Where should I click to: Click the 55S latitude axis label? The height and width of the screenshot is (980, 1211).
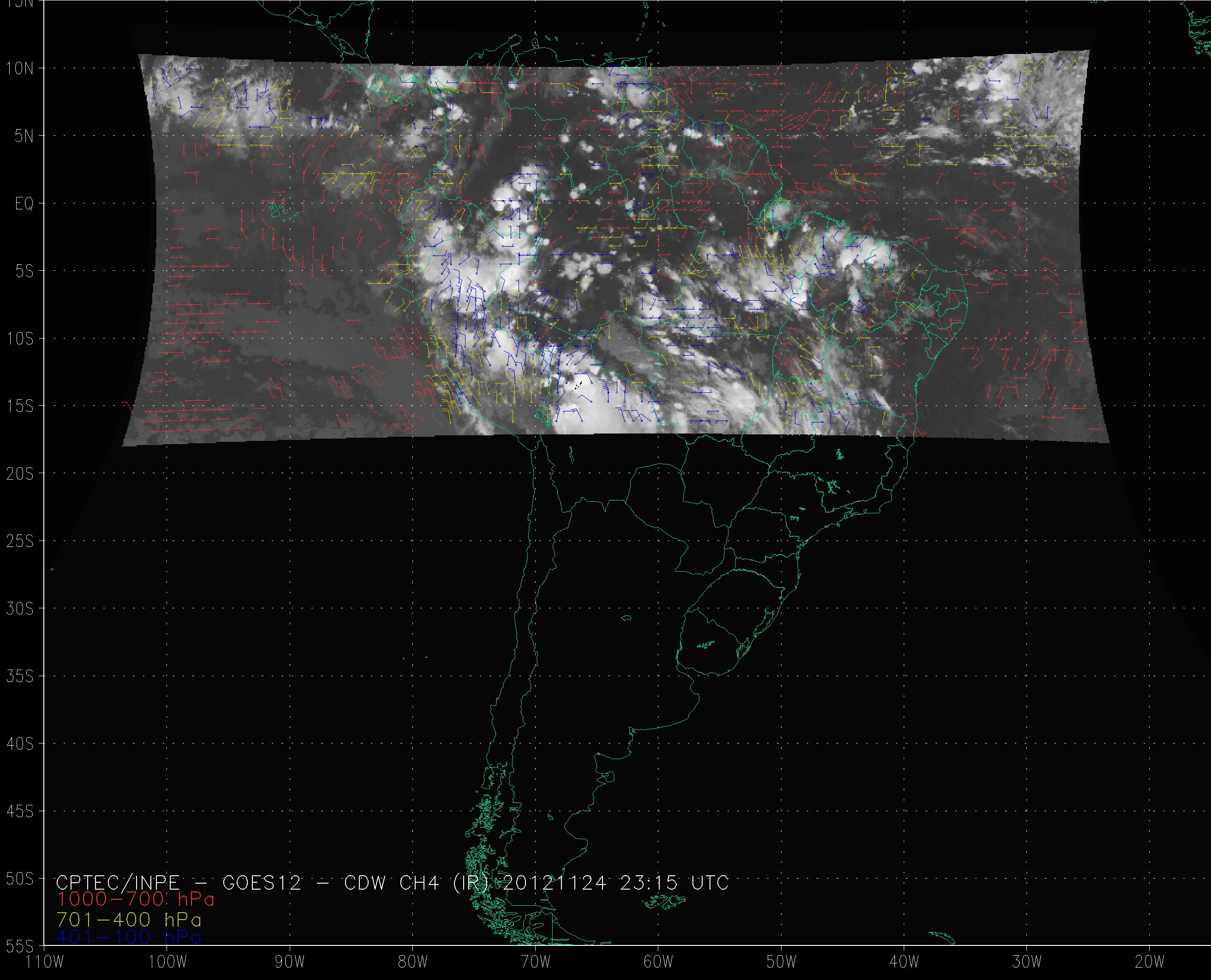coord(20,946)
